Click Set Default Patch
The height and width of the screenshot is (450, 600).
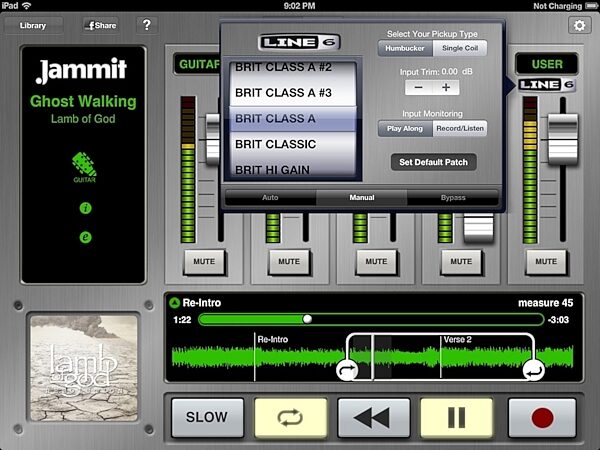tap(434, 162)
